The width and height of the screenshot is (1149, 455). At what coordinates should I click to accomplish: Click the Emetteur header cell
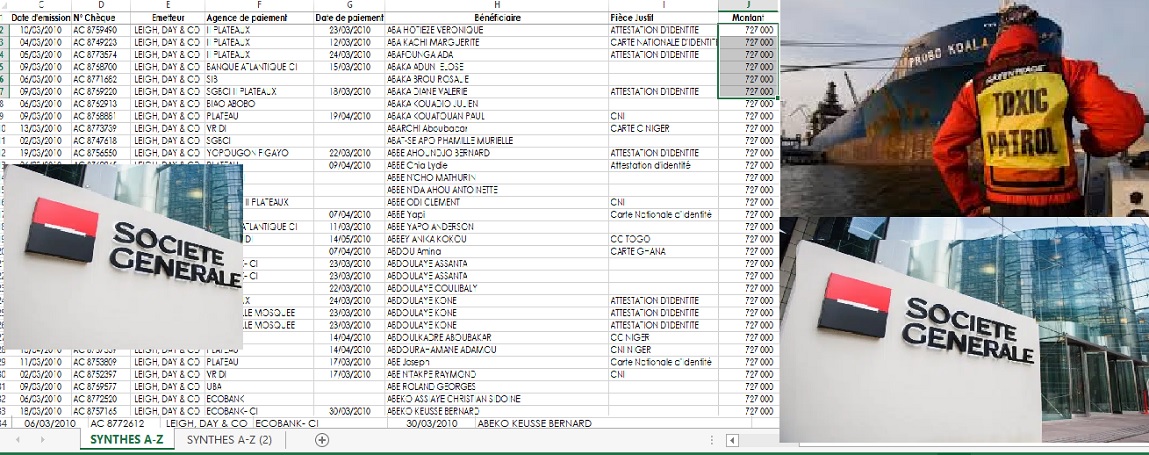click(x=168, y=18)
